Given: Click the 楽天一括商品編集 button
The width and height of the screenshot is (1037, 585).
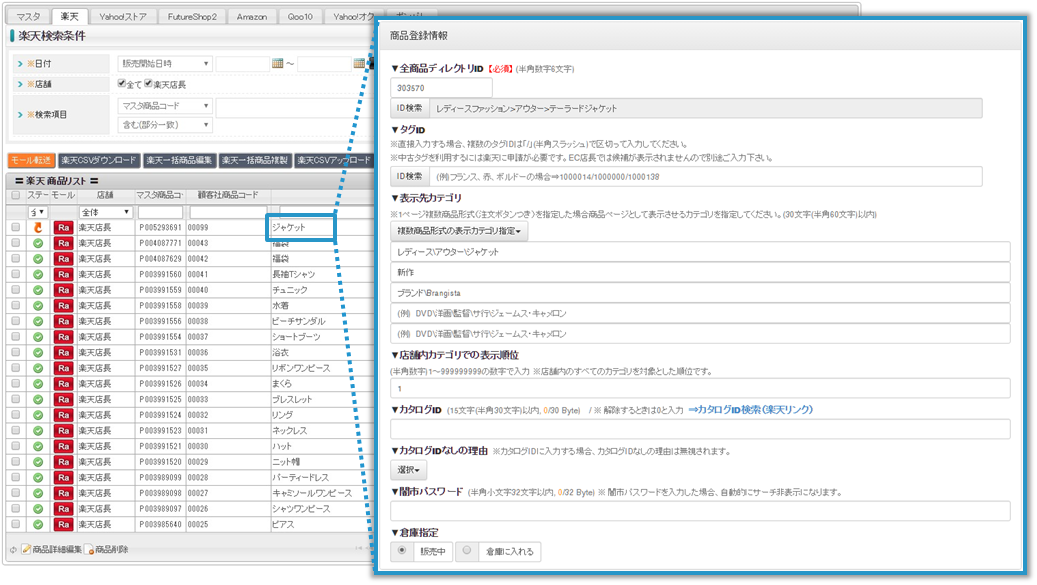Looking at the screenshot, I should [x=179, y=161].
